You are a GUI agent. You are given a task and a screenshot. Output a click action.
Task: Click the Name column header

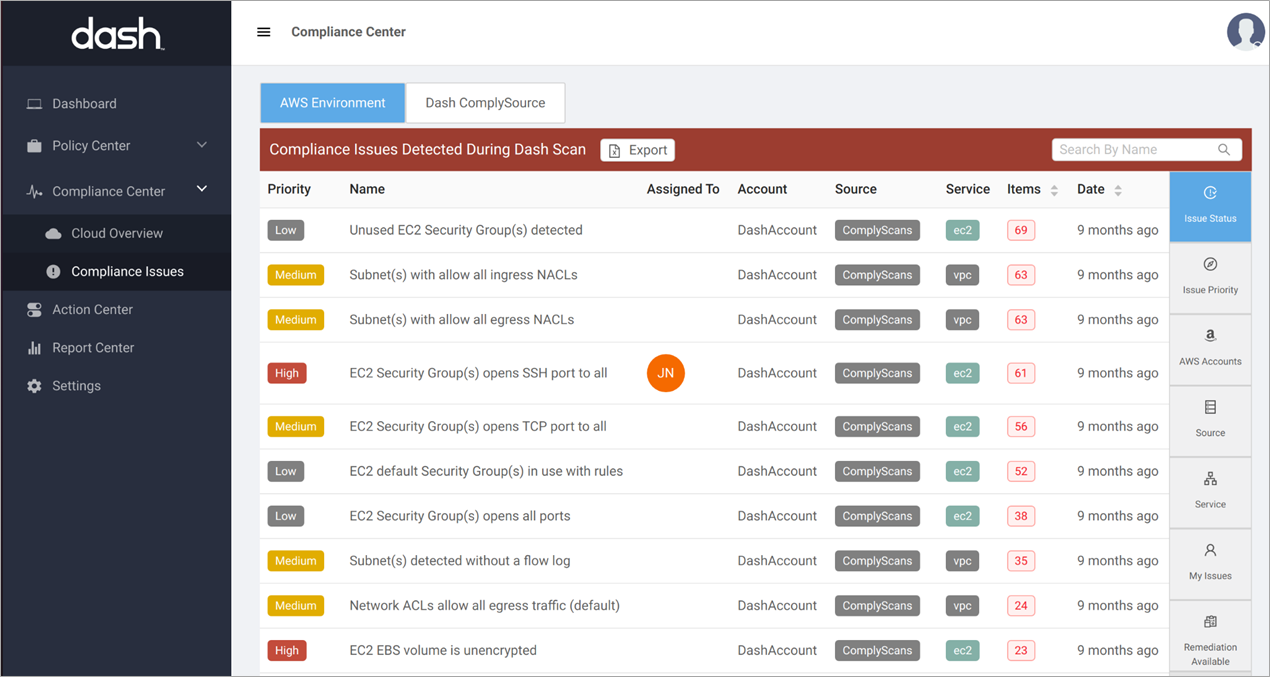pyautogui.click(x=367, y=189)
